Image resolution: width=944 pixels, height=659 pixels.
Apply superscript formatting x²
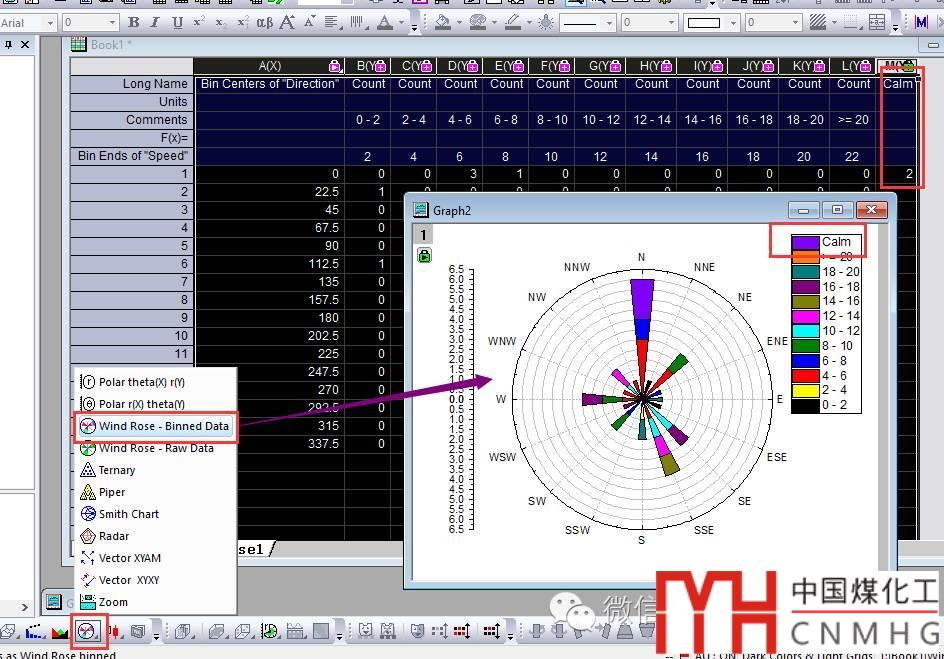(x=199, y=23)
